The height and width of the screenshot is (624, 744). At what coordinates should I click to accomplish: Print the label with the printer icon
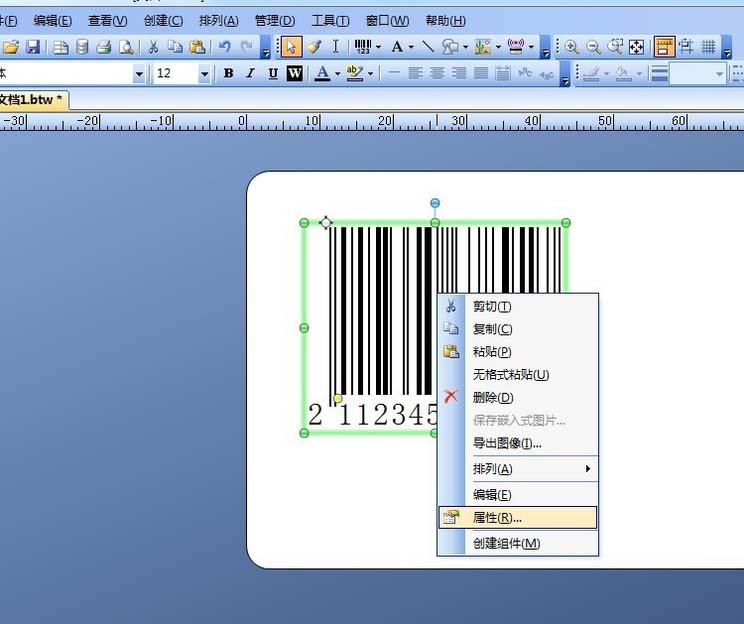(x=104, y=47)
